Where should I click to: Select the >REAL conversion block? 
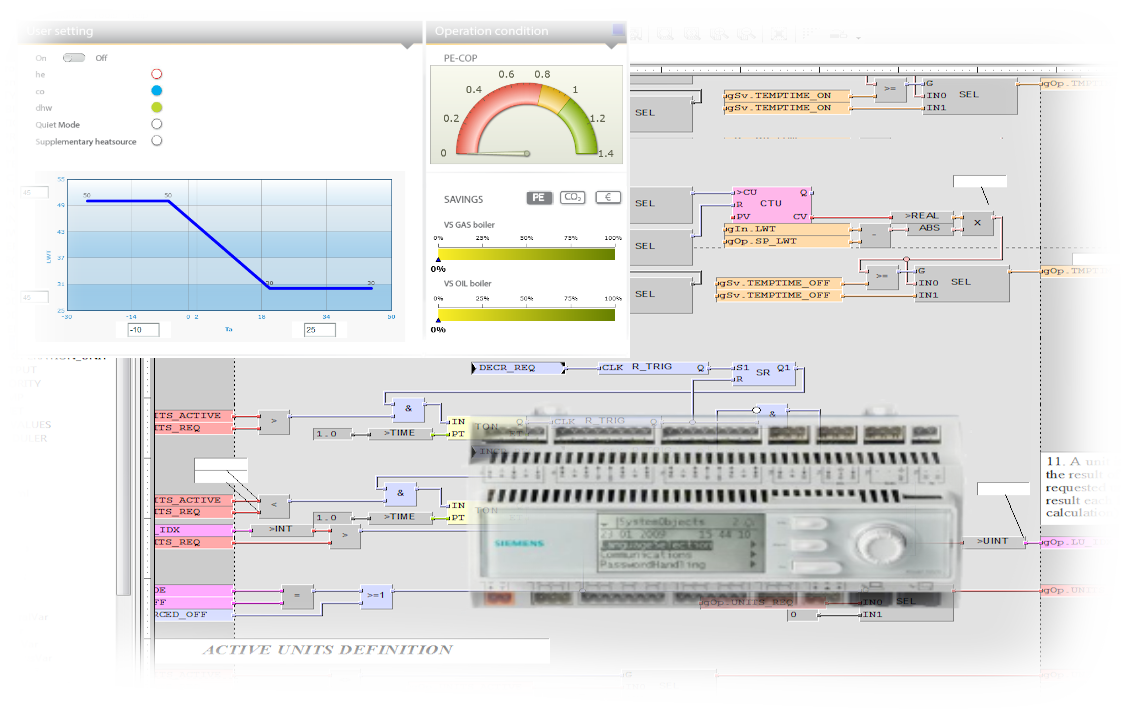(922, 216)
